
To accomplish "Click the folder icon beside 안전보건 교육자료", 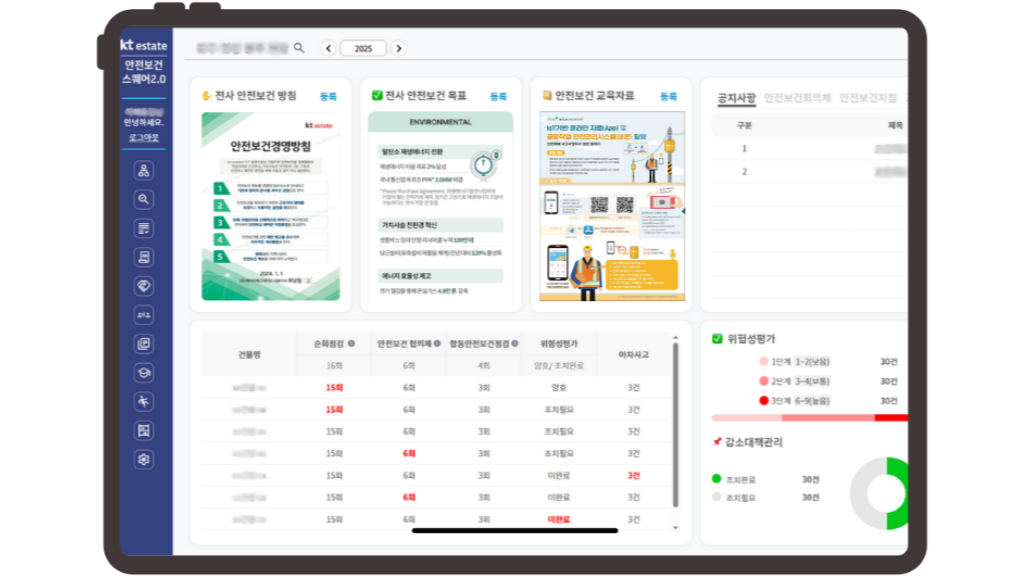I will (547, 95).
